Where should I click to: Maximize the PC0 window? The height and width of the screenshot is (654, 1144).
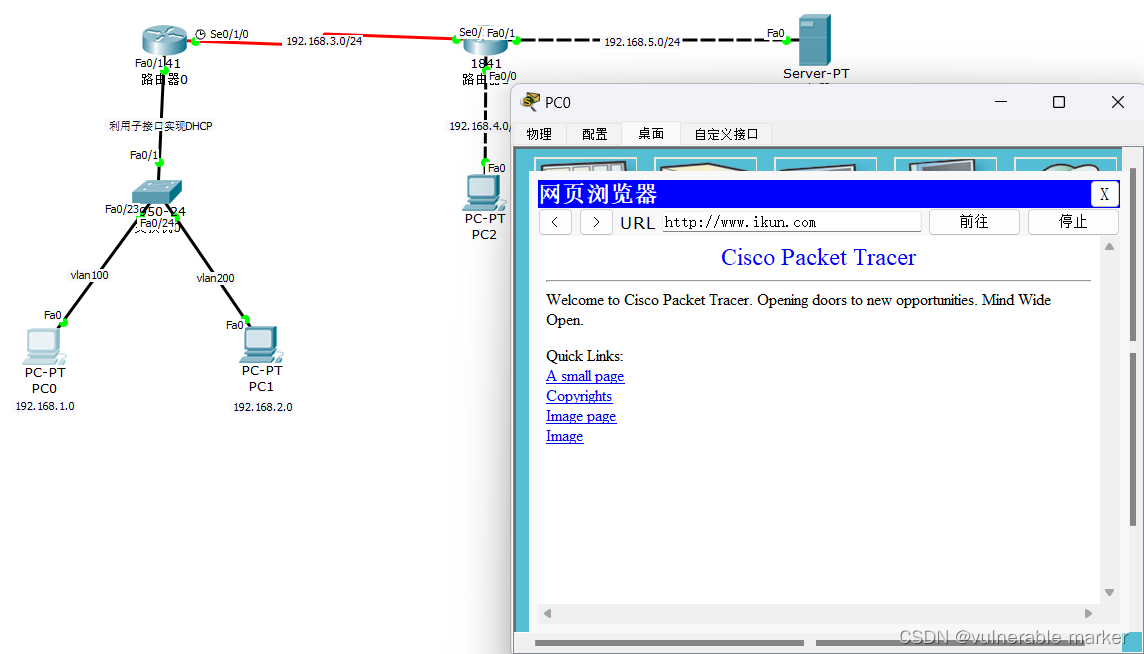tap(1059, 102)
